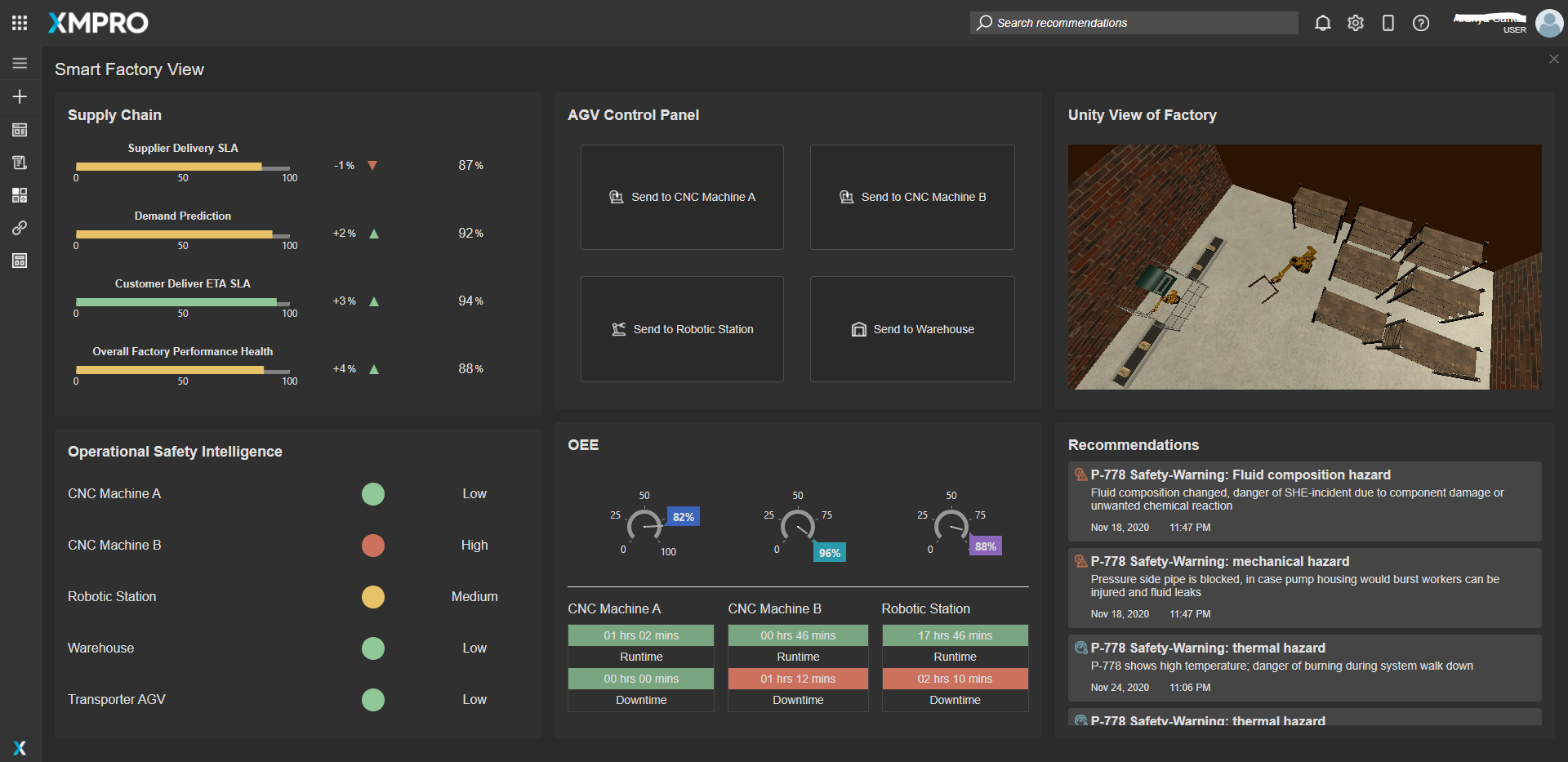Send the AGV to the Robotic Station
1568x762 pixels.
pyautogui.click(x=682, y=329)
